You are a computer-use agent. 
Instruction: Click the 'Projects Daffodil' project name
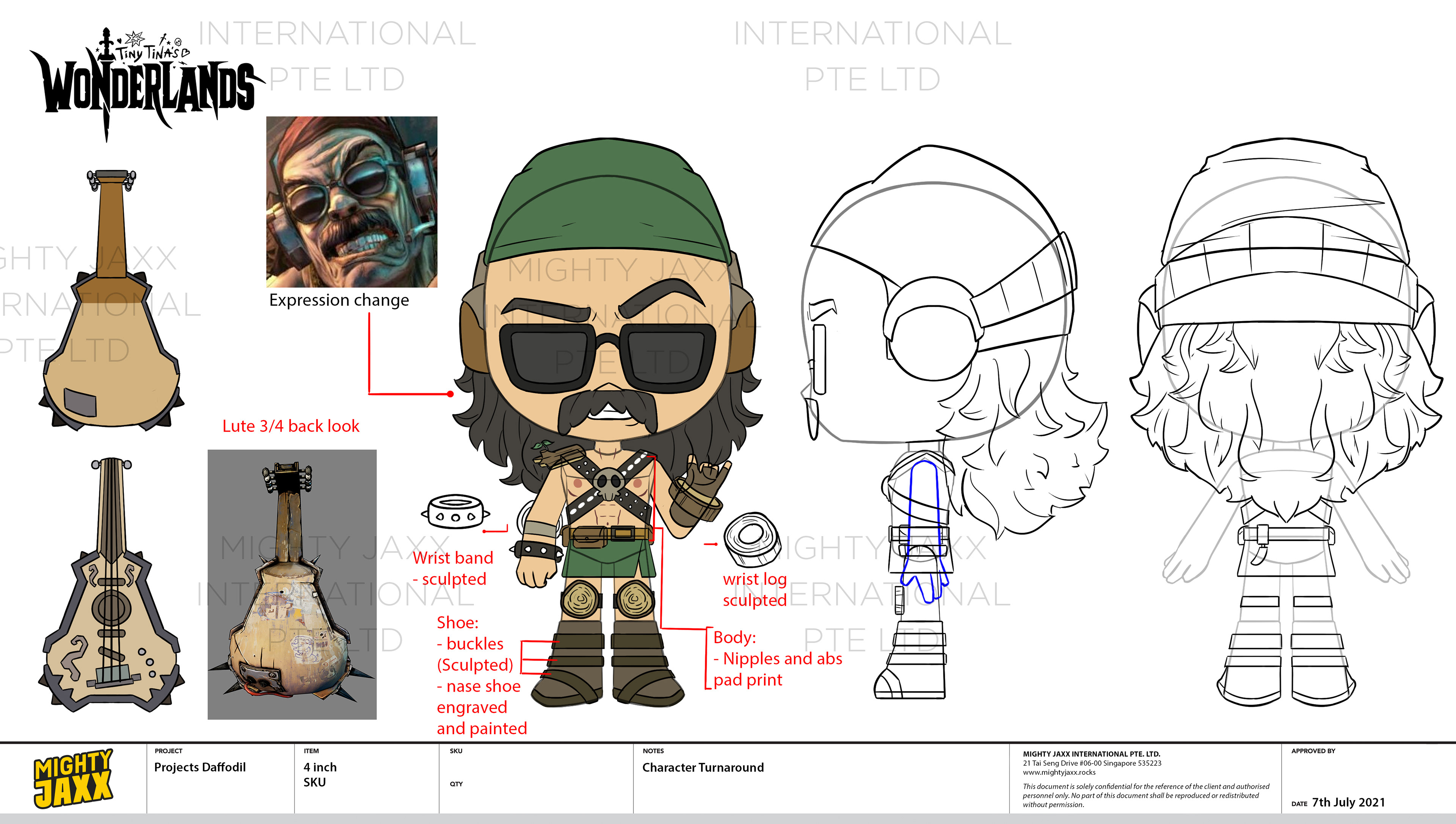click(x=200, y=767)
